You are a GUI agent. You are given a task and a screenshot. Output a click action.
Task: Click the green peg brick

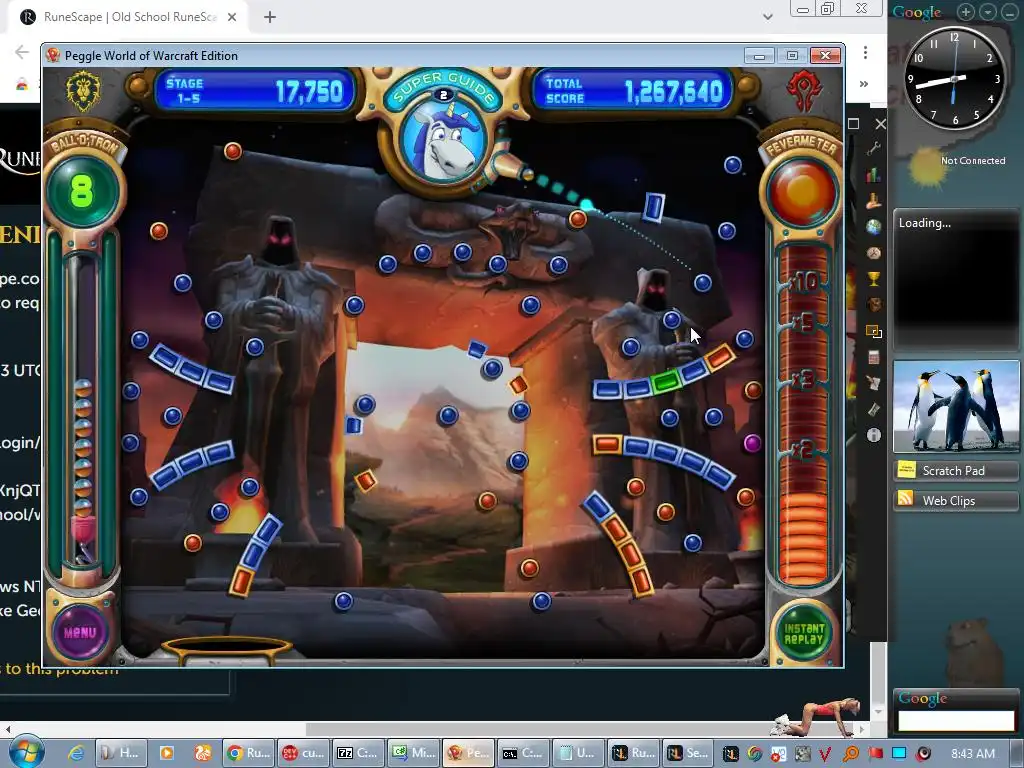[666, 381]
